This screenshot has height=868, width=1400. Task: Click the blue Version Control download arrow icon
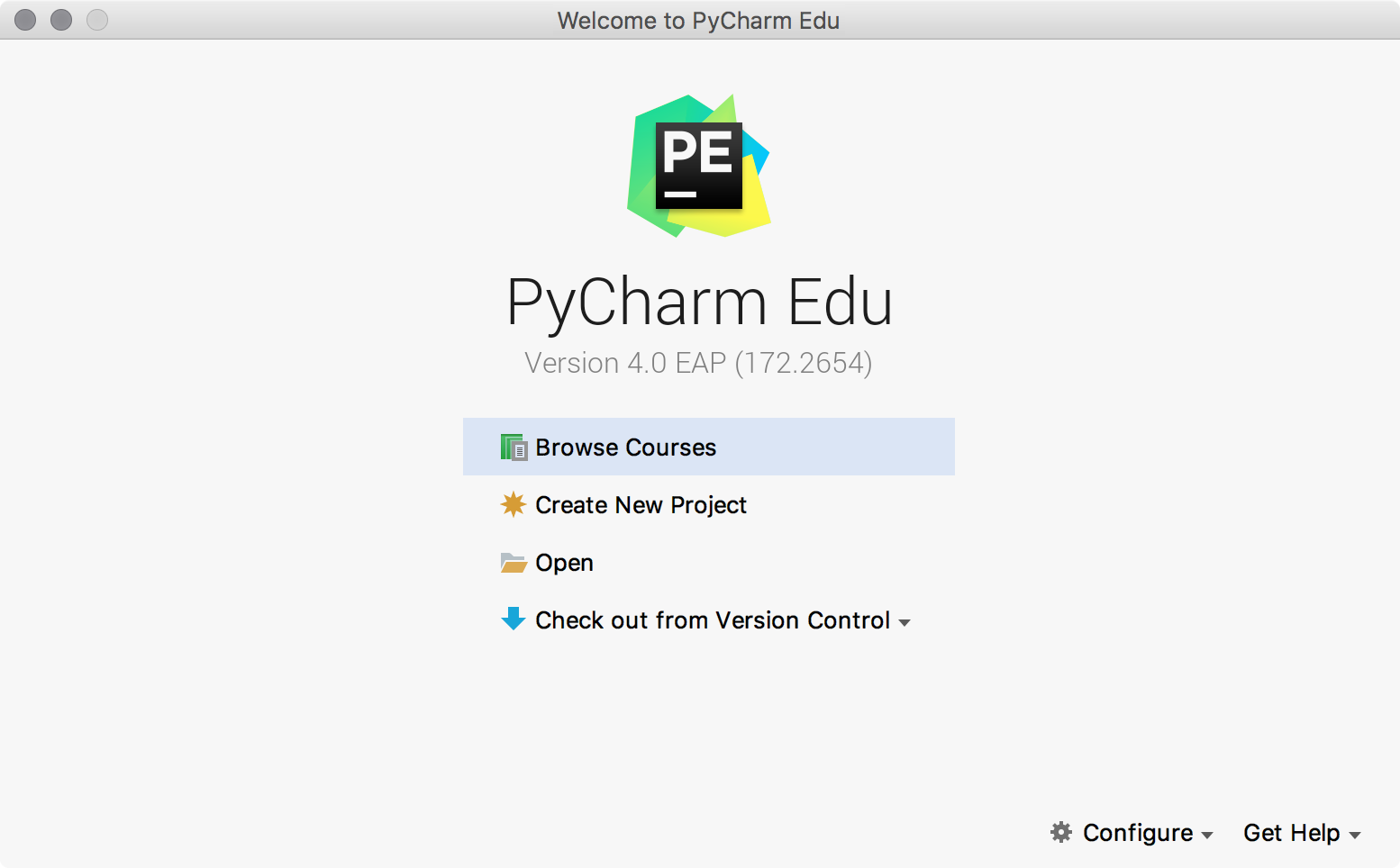(513, 619)
